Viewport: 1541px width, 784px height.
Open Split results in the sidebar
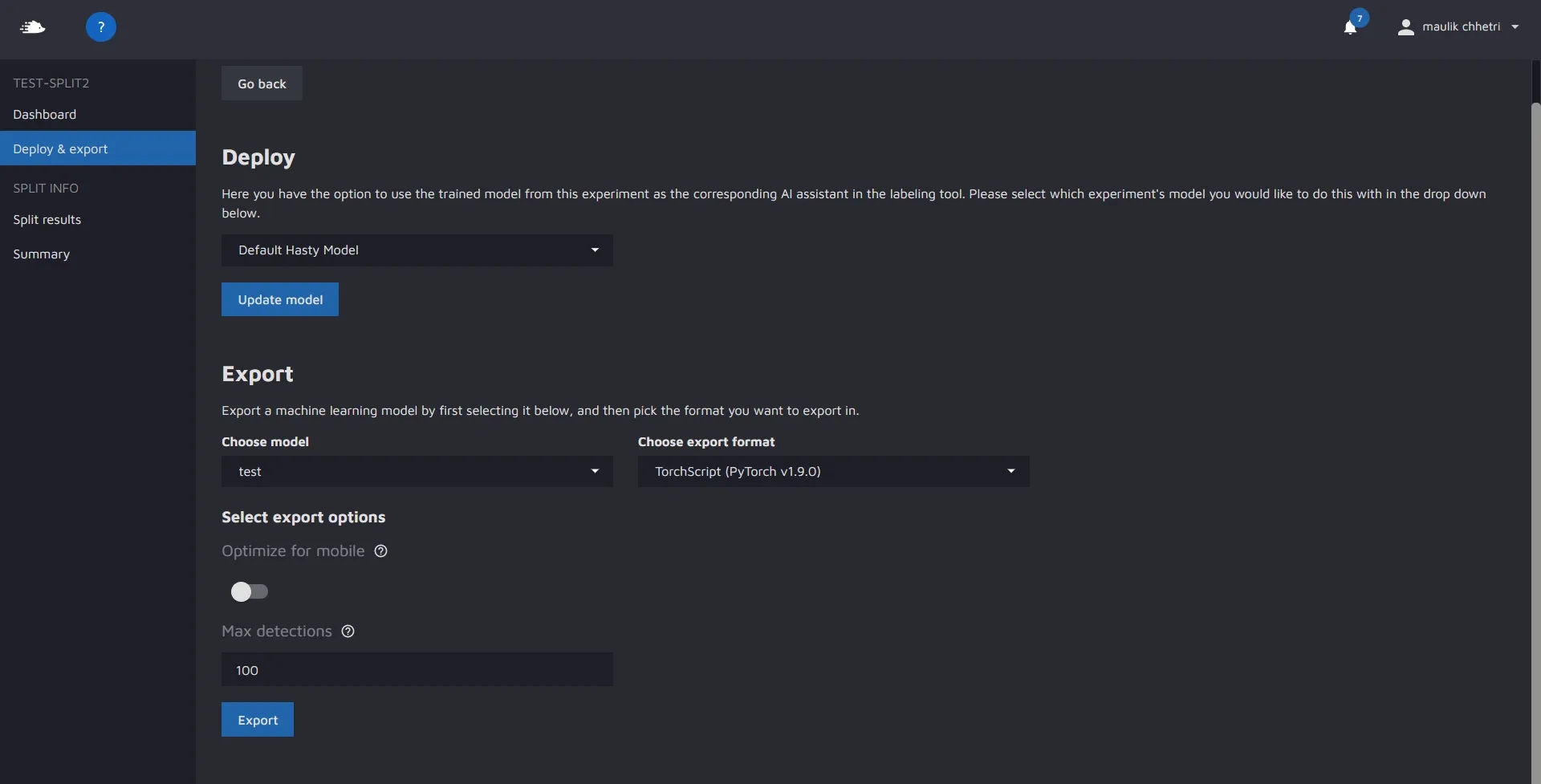click(x=47, y=220)
